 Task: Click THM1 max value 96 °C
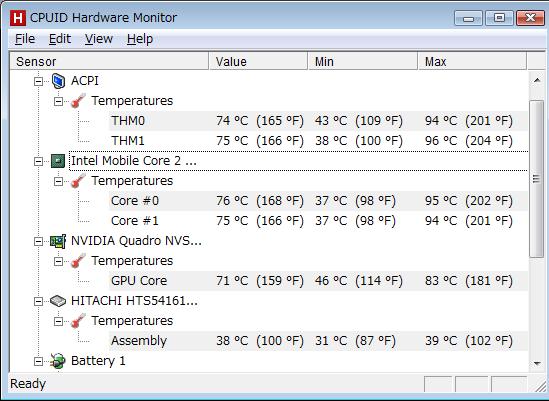(x=469, y=141)
